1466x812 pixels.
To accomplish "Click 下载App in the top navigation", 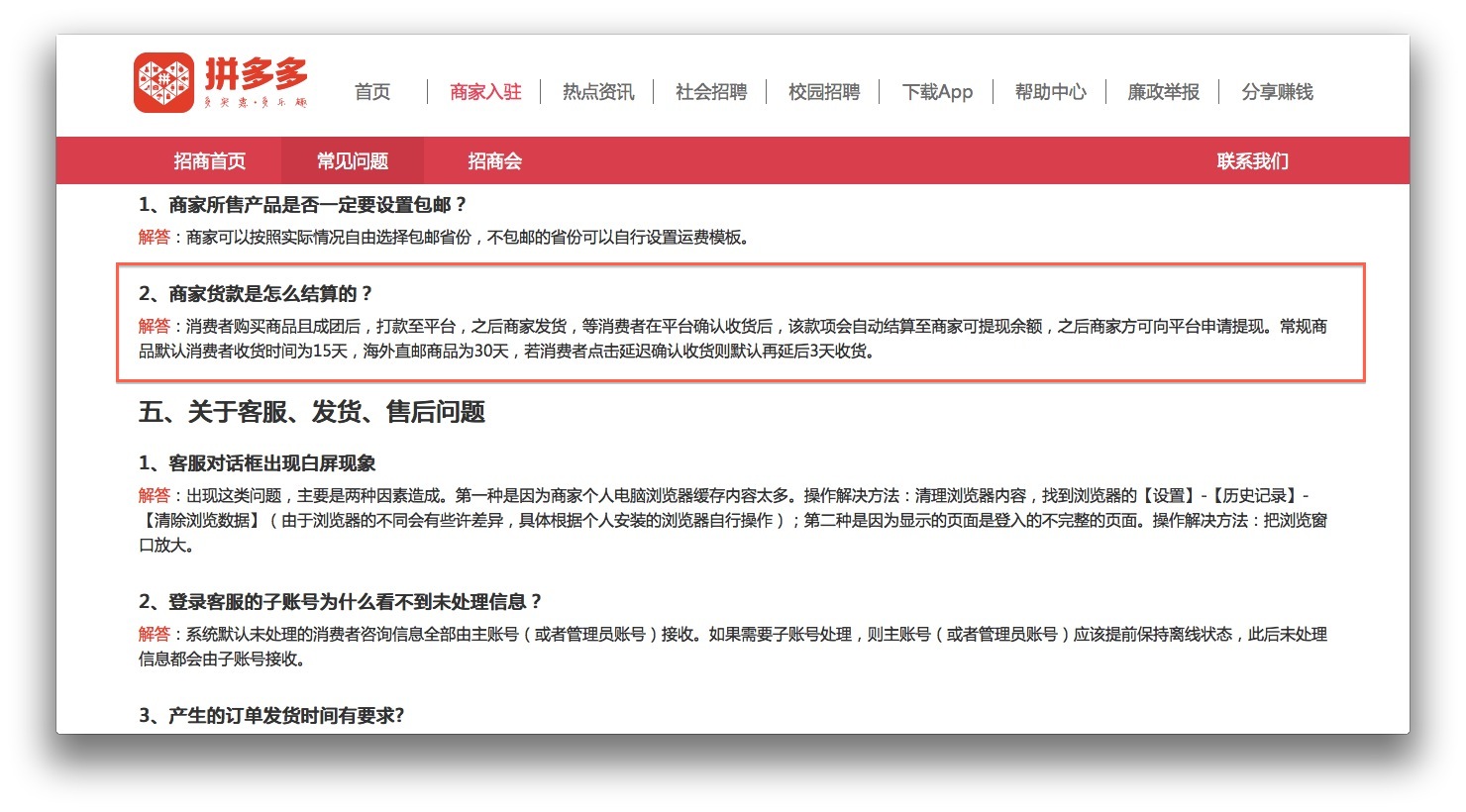I will (x=937, y=92).
